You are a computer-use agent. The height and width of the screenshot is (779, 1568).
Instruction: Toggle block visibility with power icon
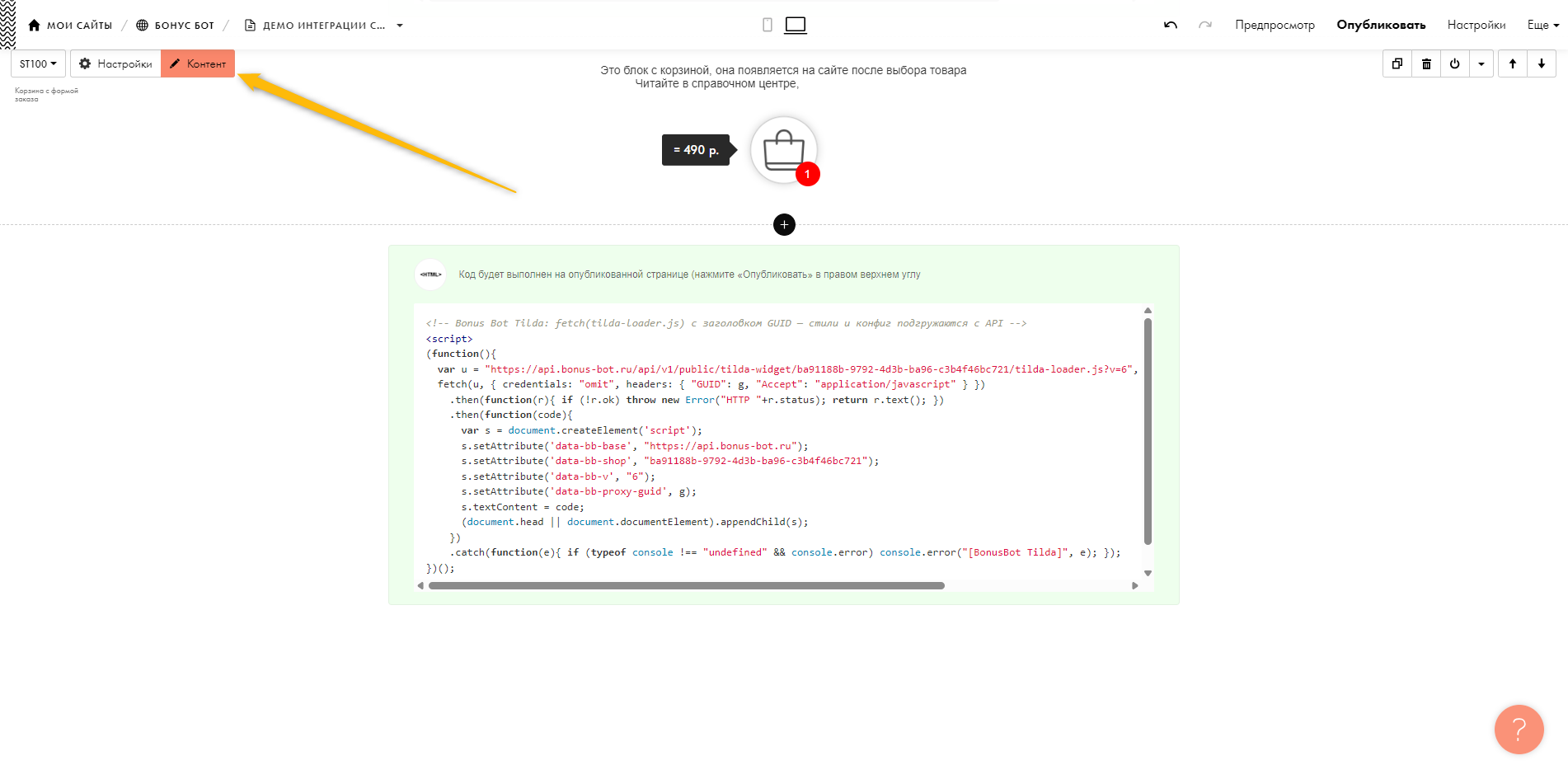1454,63
